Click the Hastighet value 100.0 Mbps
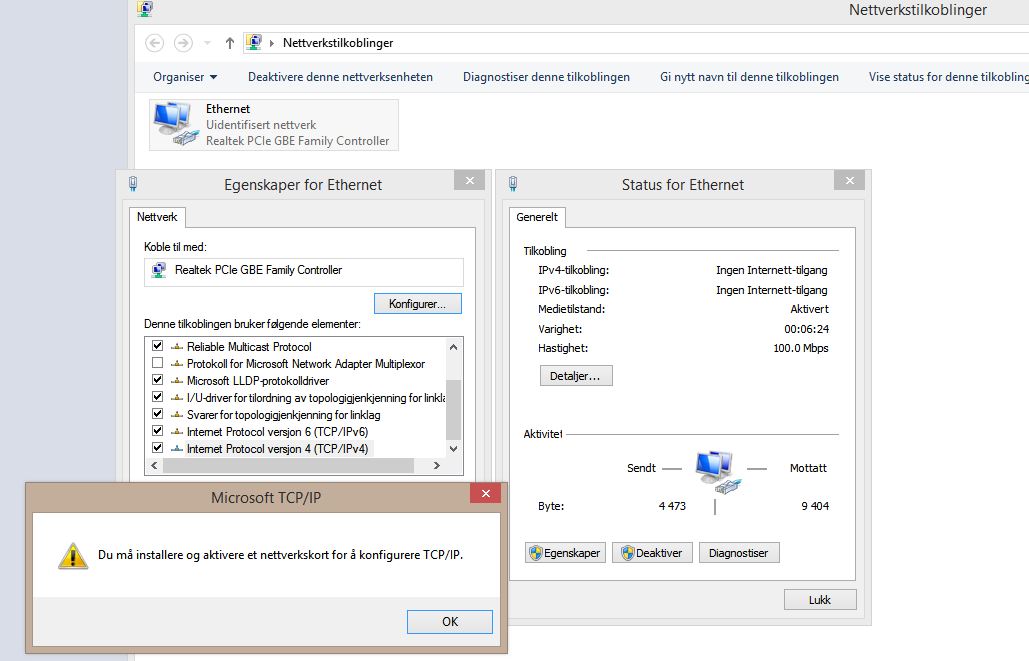The image size is (1029, 661). (x=801, y=348)
